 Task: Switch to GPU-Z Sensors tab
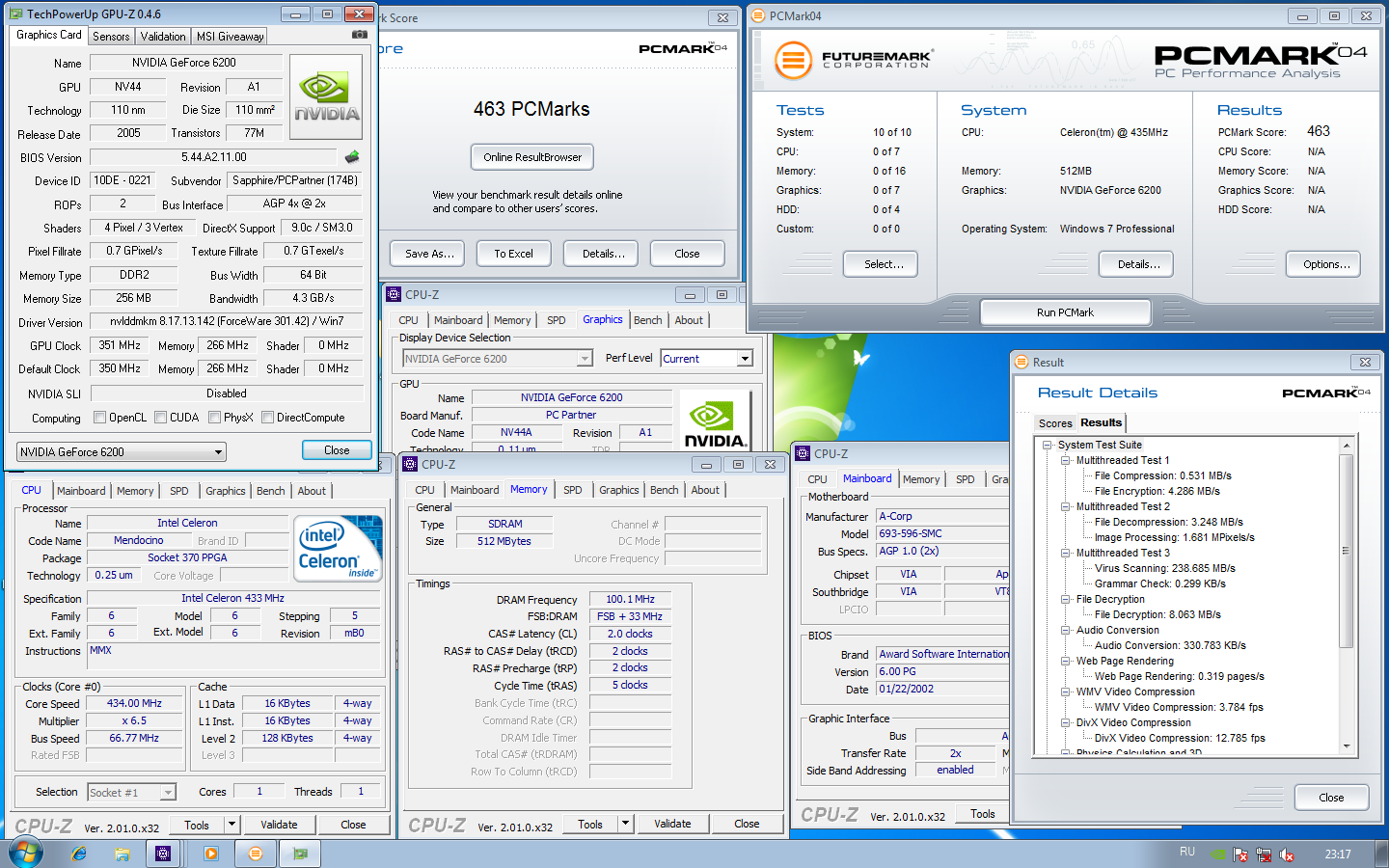pyautogui.click(x=111, y=36)
